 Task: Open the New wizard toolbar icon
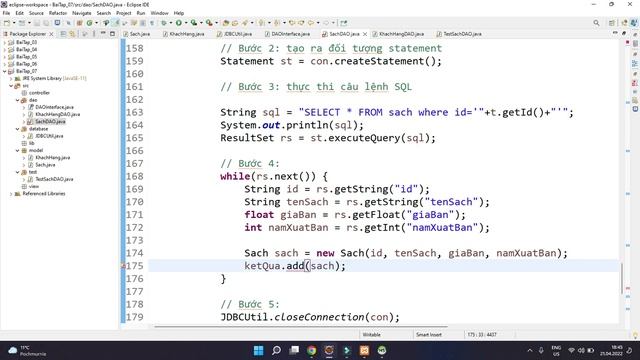7,23
